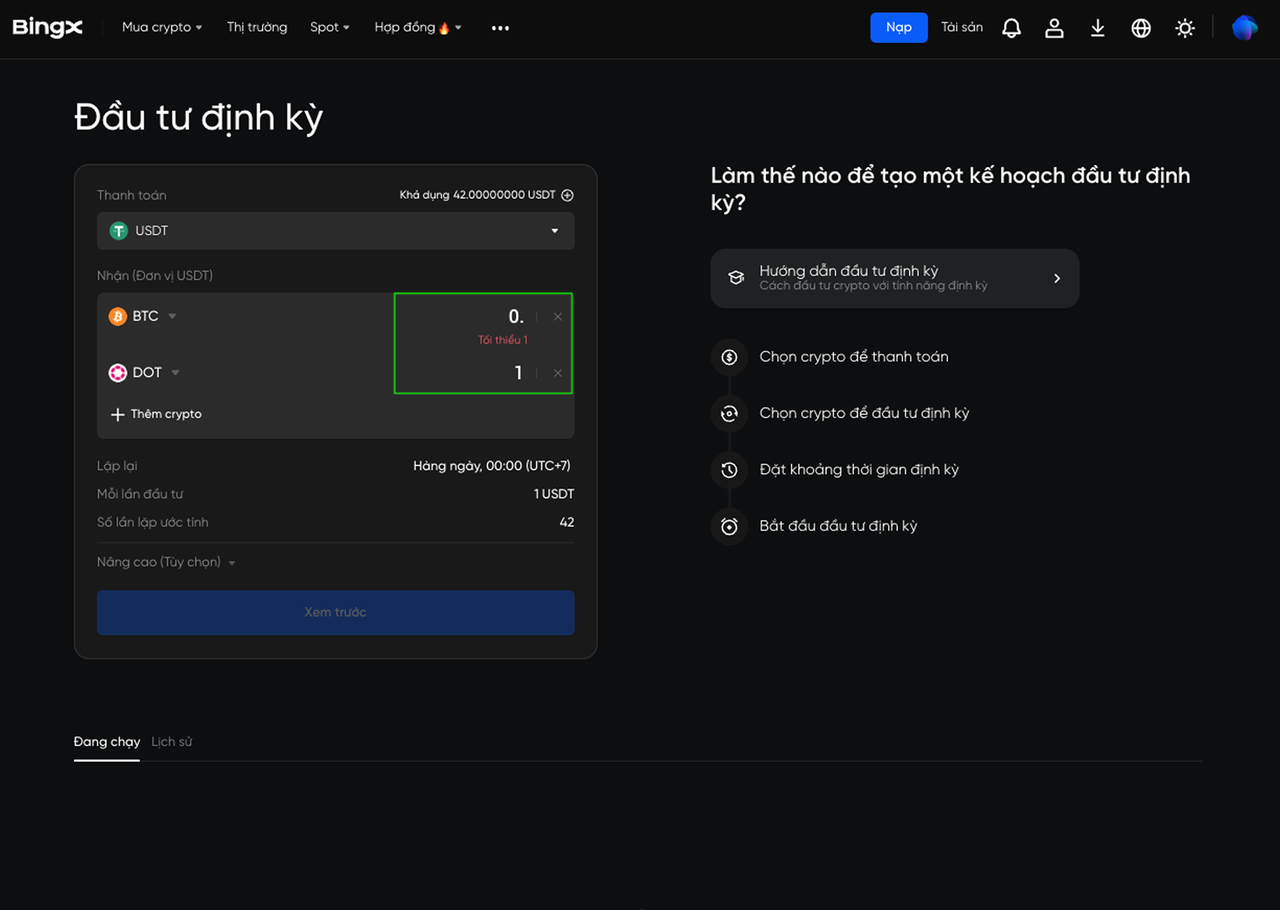Click the BingX logo
Image resolution: width=1280 pixels, height=910 pixels.
(47, 28)
